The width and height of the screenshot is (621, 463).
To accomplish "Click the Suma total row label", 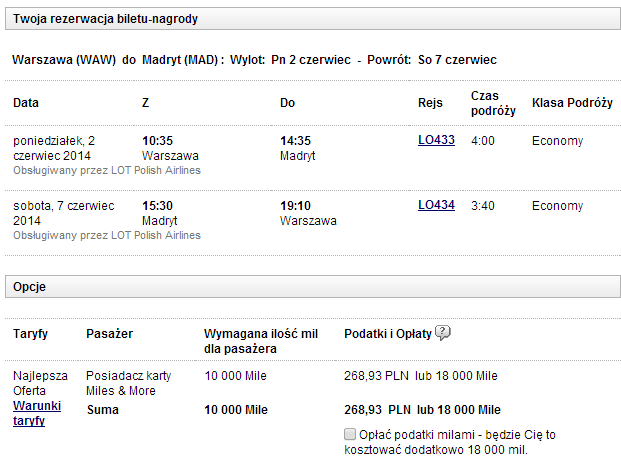I will 102,410.
